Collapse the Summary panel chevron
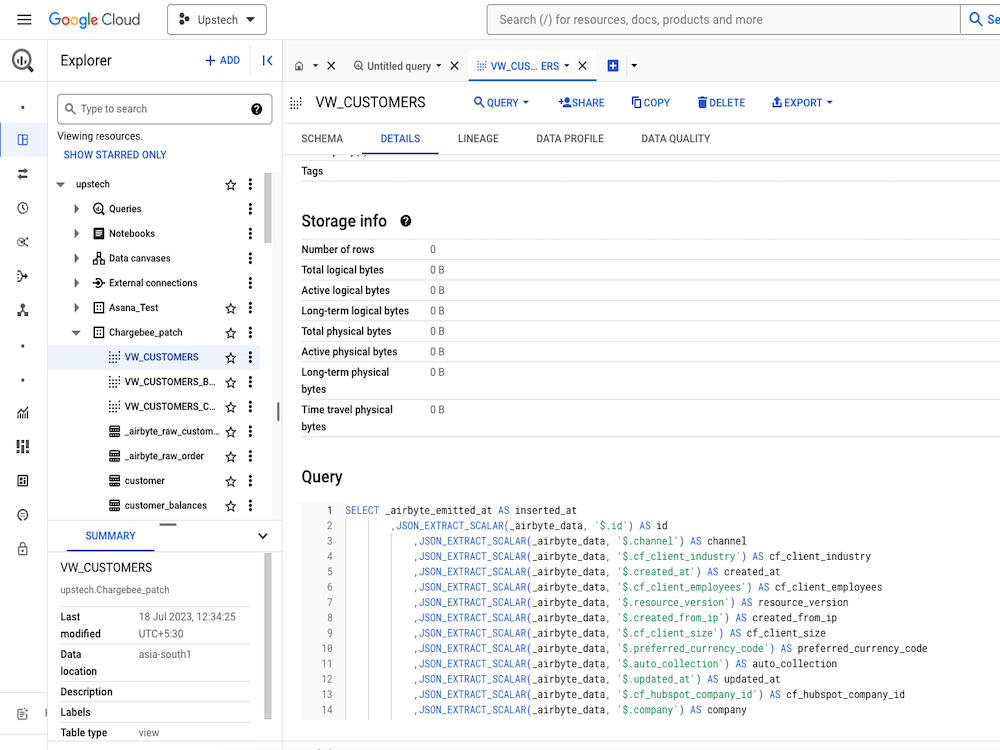The image size is (1000, 750). click(x=263, y=536)
